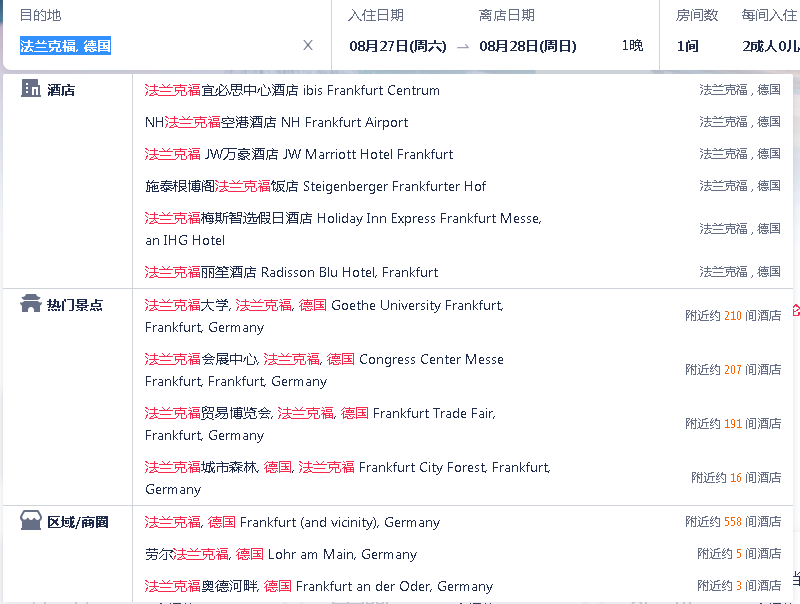Click 附近约 191 间酒店 hotel count
This screenshot has height=604, width=800.
(x=733, y=424)
